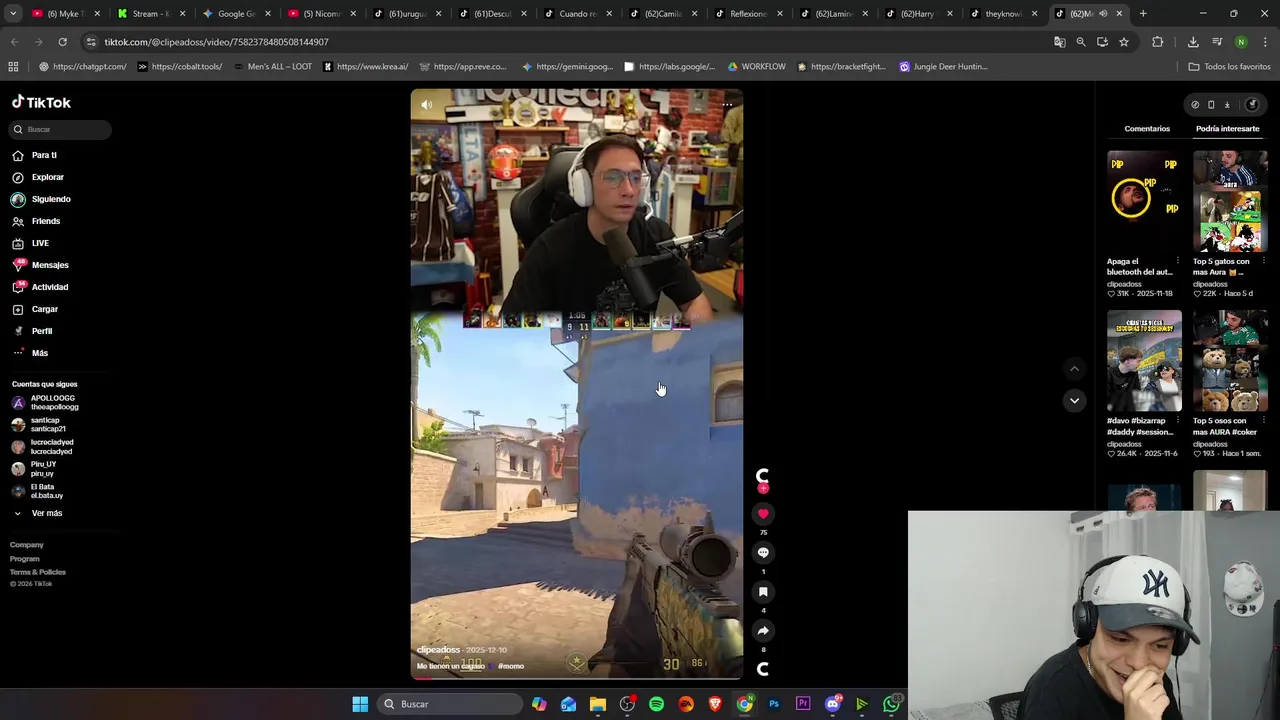Switch to the Podría interesarte tab

(x=1227, y=129)
